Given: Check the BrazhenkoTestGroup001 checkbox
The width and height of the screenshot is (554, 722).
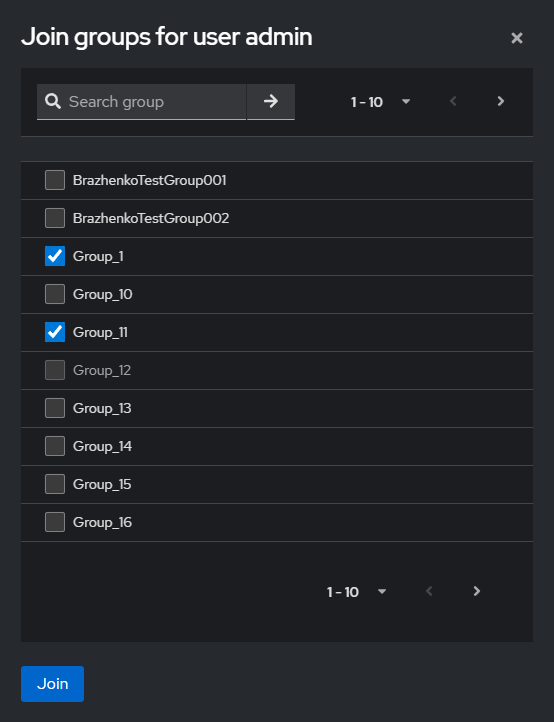Looking at the screenshot, I should click(55, 180).
